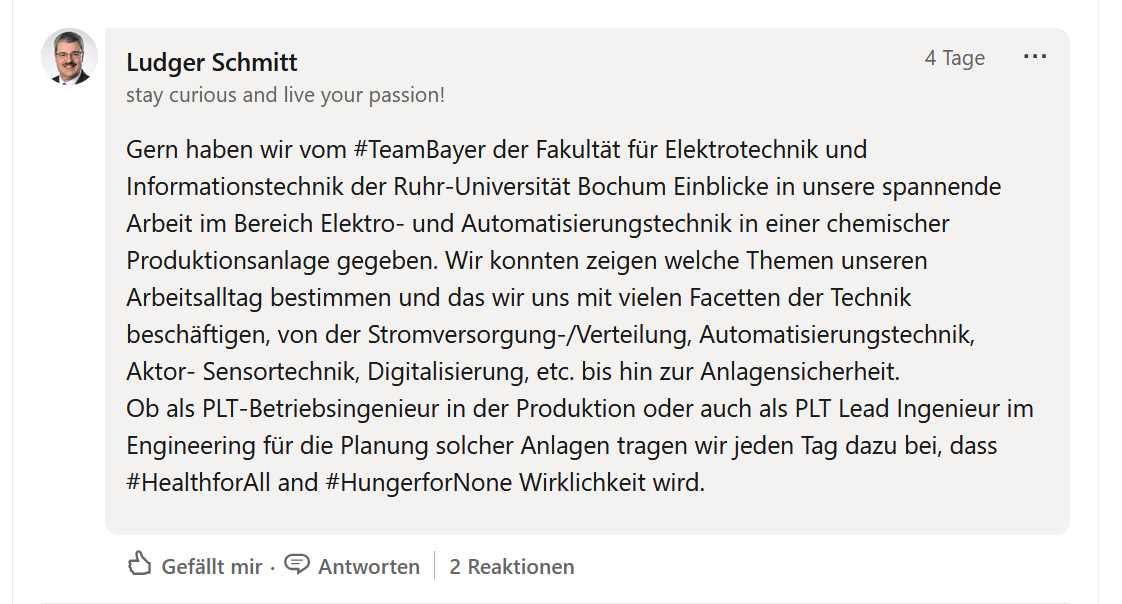Screen dimensions: 1122x604
Task: Click the Ludger Schmitt name link
Action: click(x=211, y=62)
